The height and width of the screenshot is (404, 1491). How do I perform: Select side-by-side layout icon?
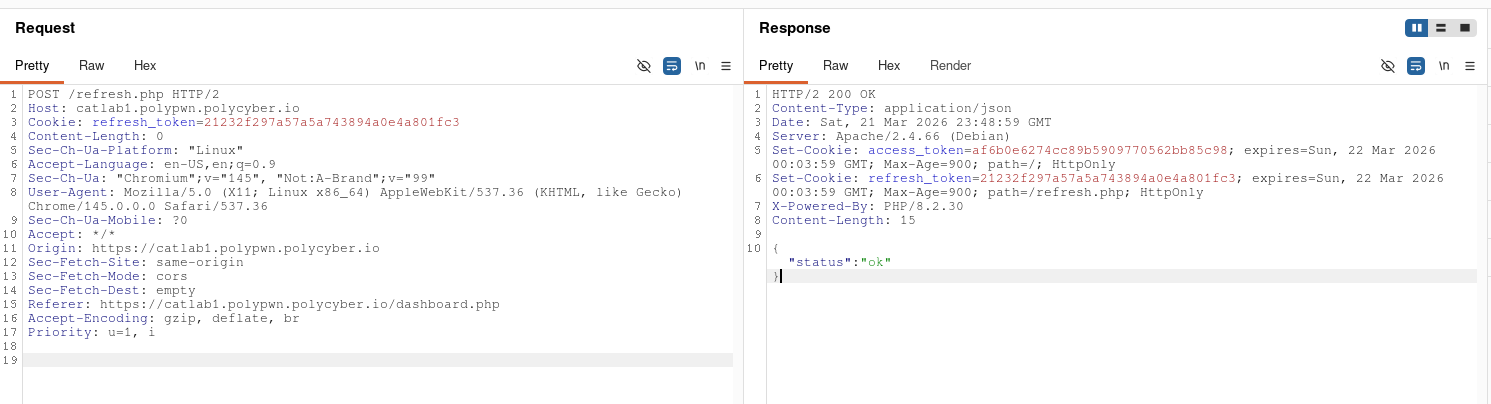pyautogui.click(x=1416, y=28)
